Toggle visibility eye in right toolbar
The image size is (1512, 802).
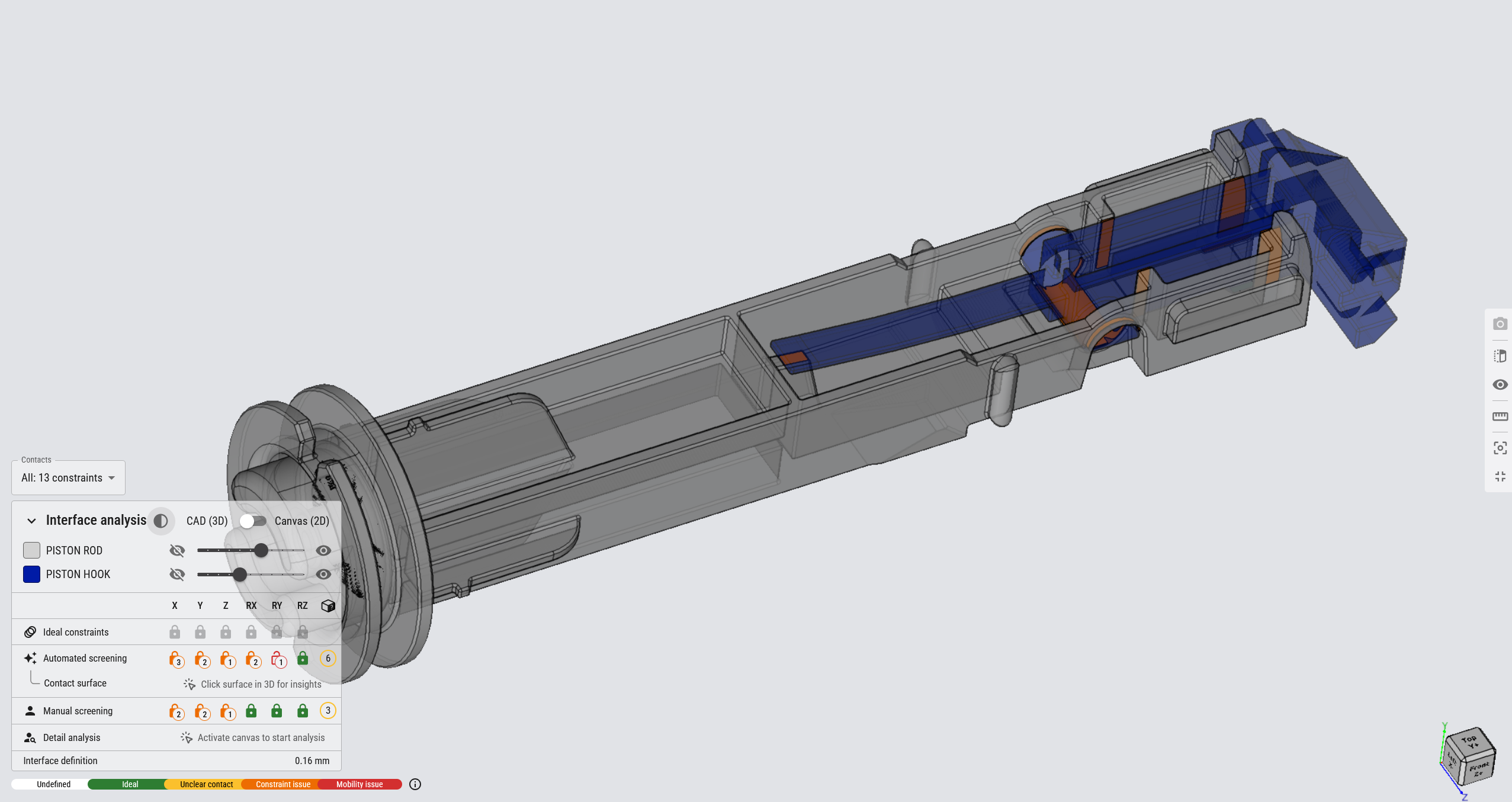coord(1500,385)
